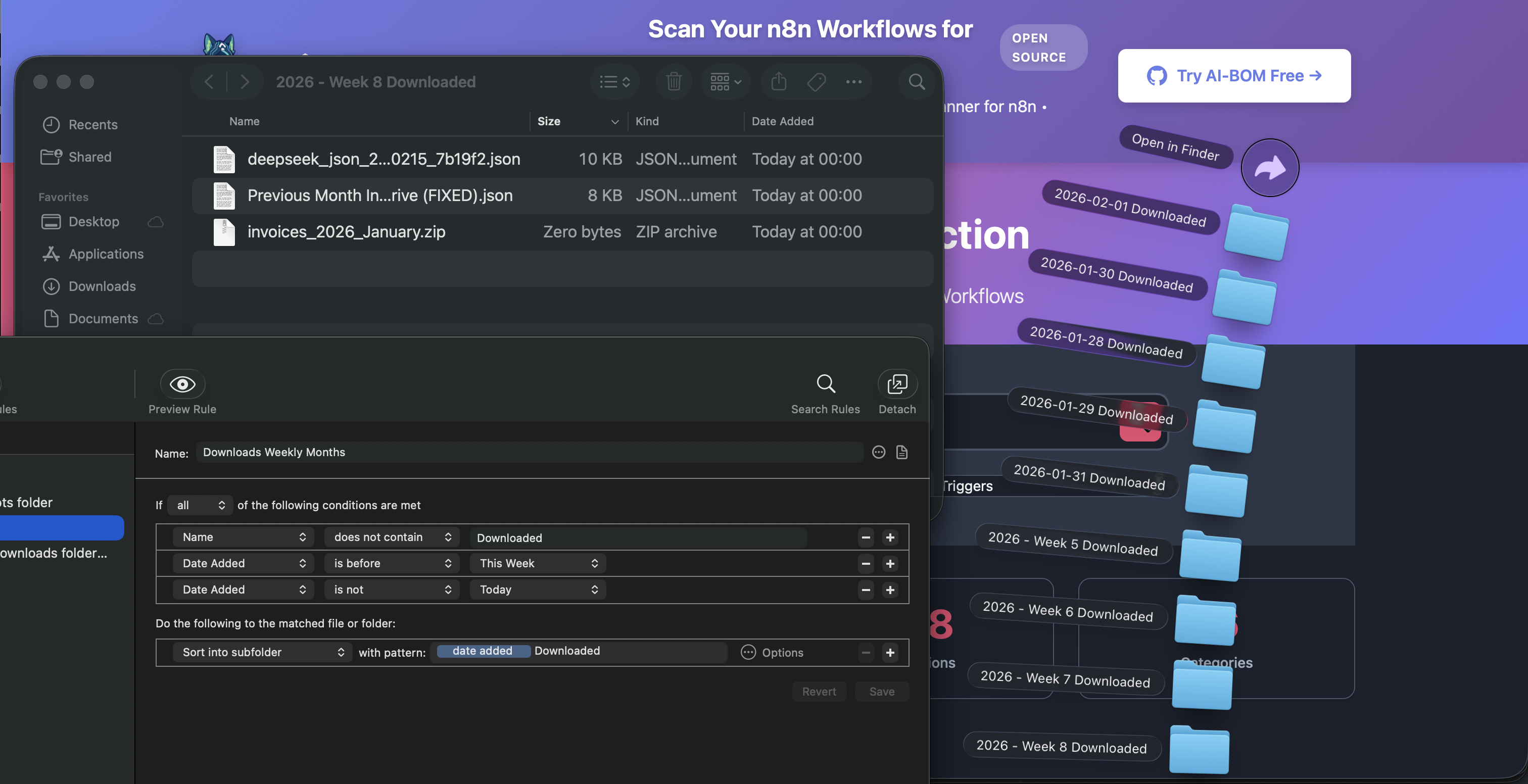Select Downloads in Finder sidebar
Image resolution: width=1528 pixels, height=784 pixels.
pyautogui.click(x=102, y=286)
